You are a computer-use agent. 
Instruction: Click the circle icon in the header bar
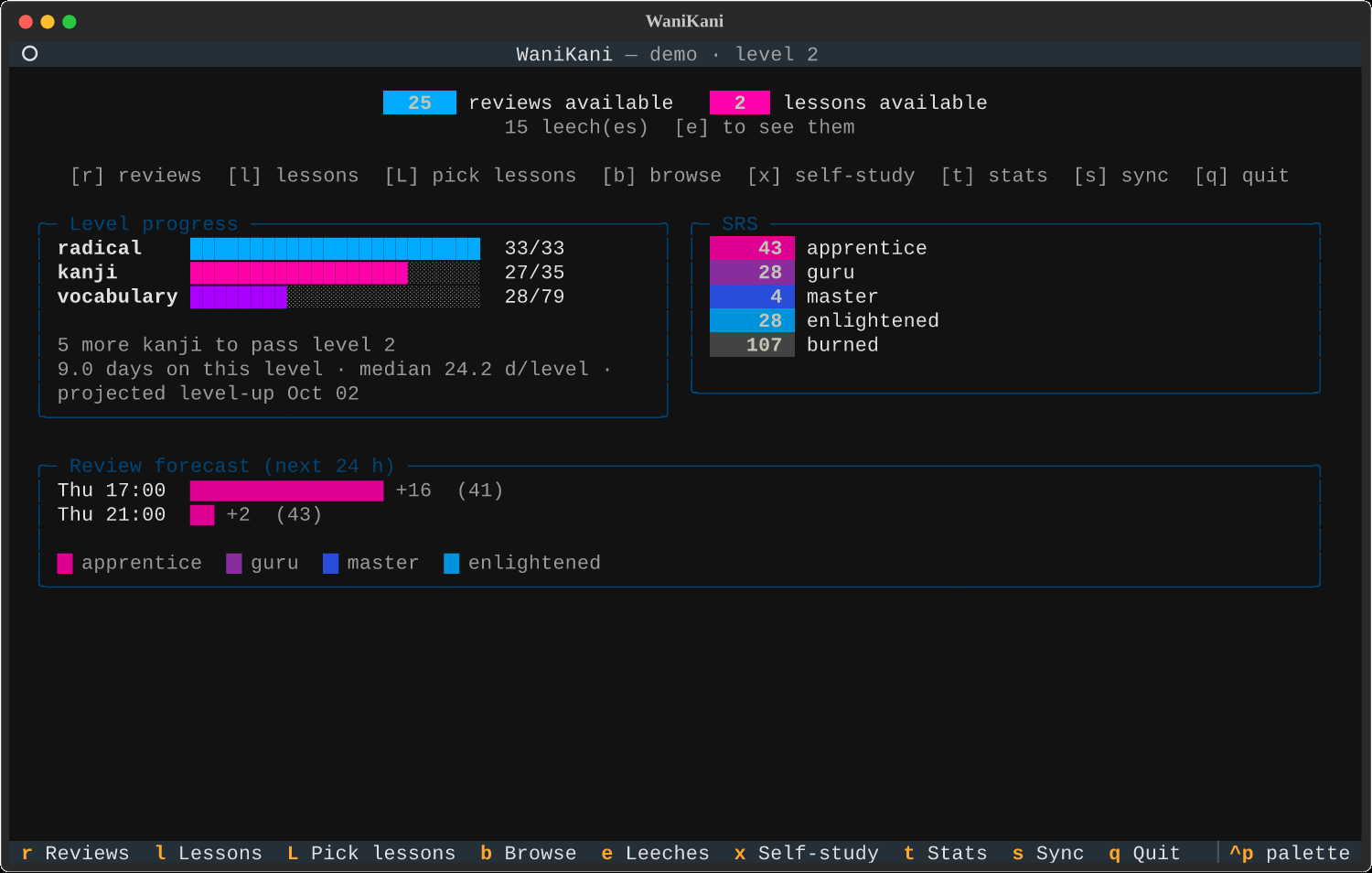coord(29,53)
